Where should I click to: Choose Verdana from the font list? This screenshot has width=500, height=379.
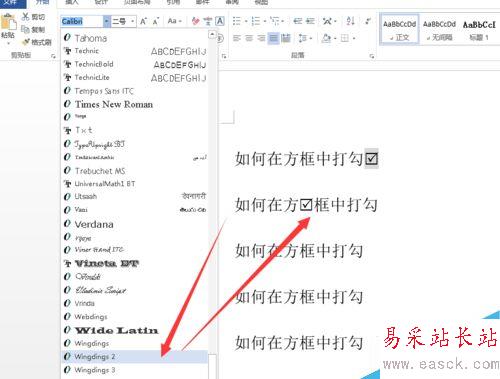pos(135,224)
